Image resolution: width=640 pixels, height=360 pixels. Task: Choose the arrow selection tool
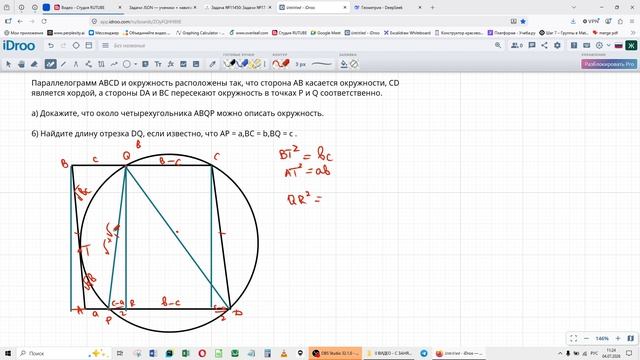[9, 64]
